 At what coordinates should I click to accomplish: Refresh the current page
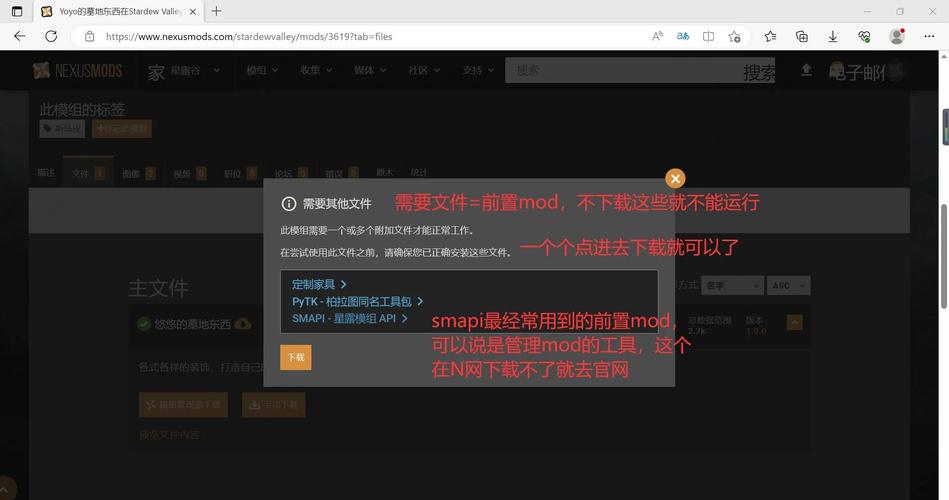point(51,36)
